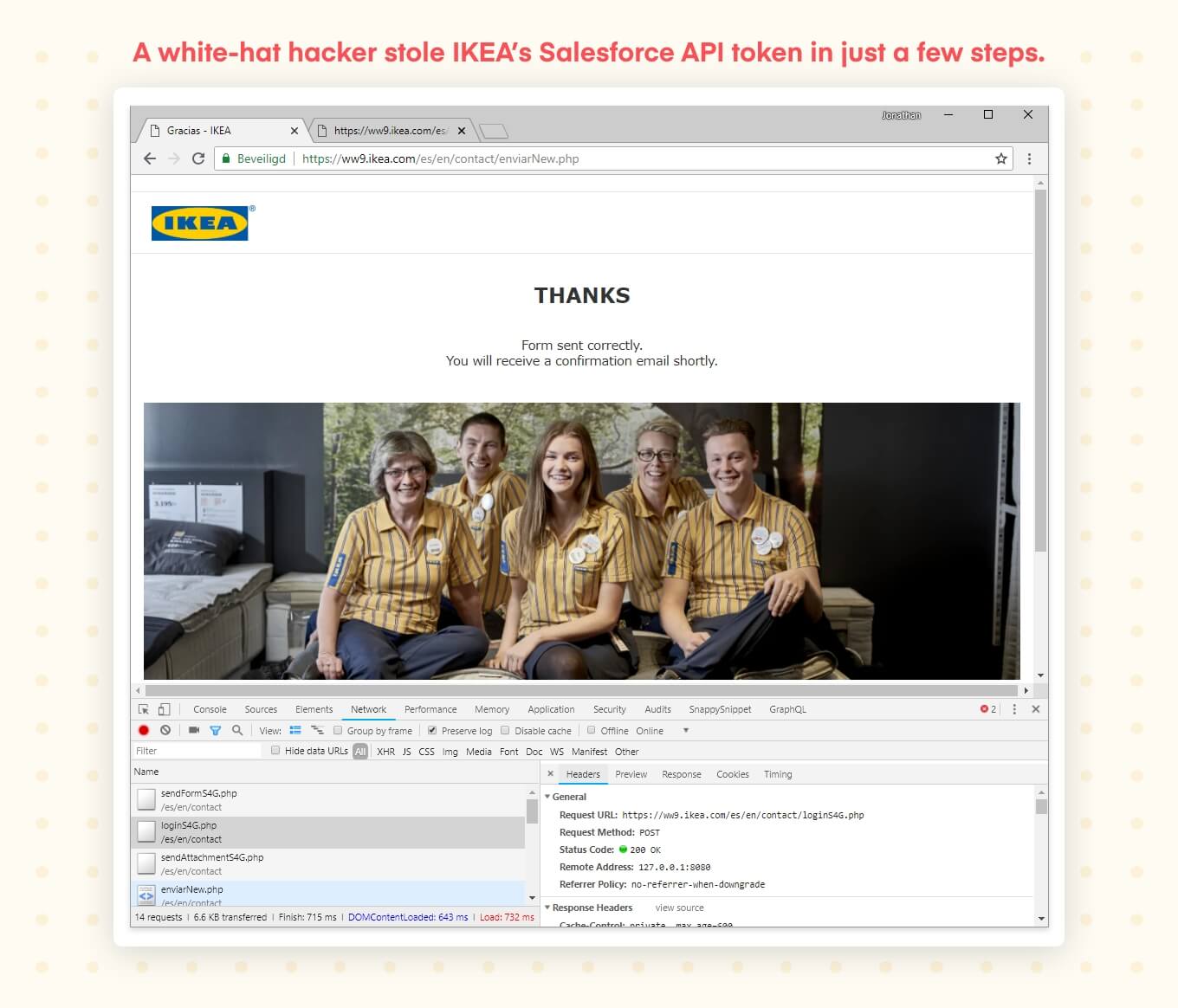
Task: Open the Timing tab
Action: [x=778, y=774]
